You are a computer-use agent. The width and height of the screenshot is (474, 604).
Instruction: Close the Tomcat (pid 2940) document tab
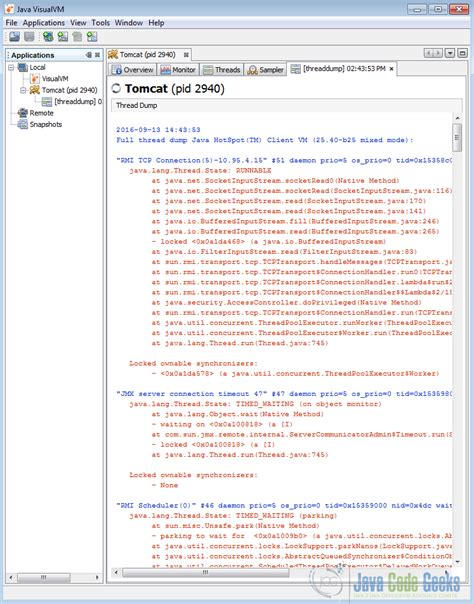point(186,55)
